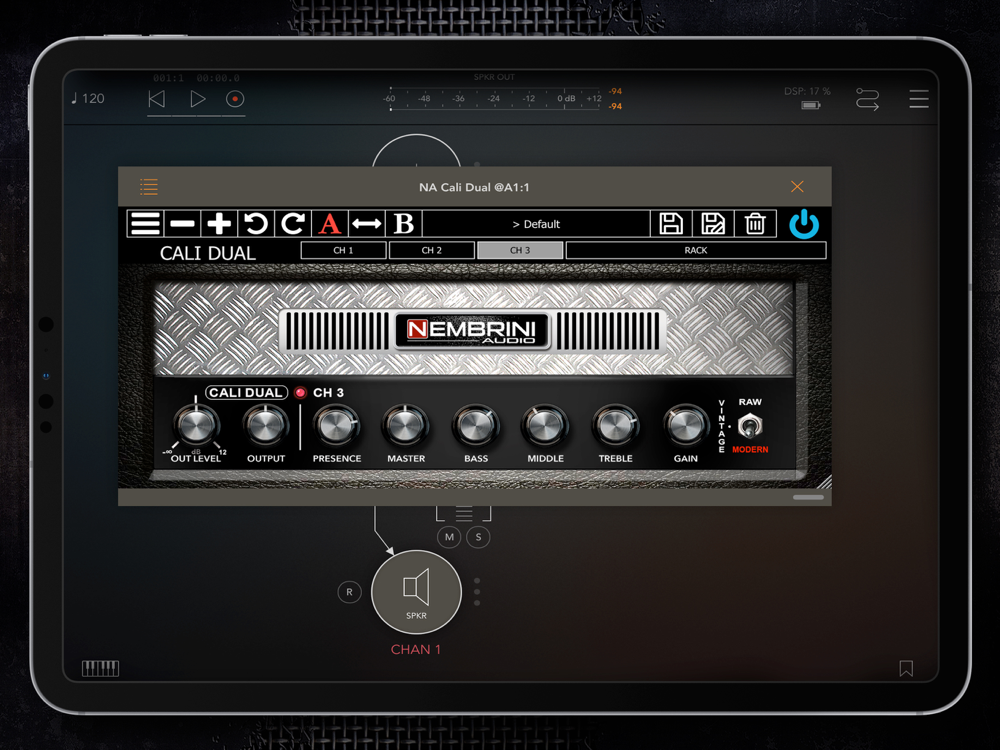Open the plugin hamburger menu
The height and width of the screenshot is (750, 1000).
pos(145,224)
